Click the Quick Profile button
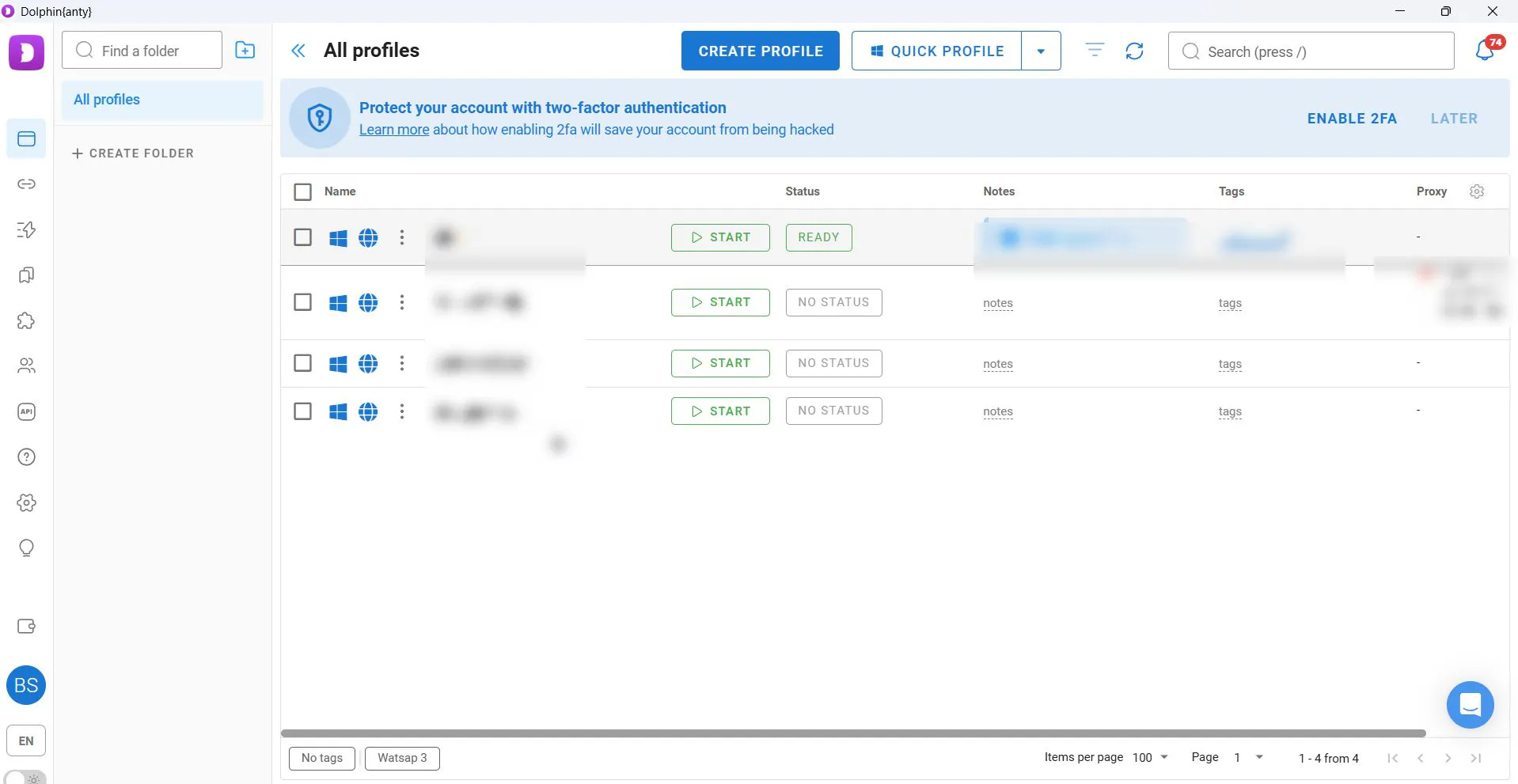Screen dimensions: 1518x784 pyautogui.click(x=937, y=51)
